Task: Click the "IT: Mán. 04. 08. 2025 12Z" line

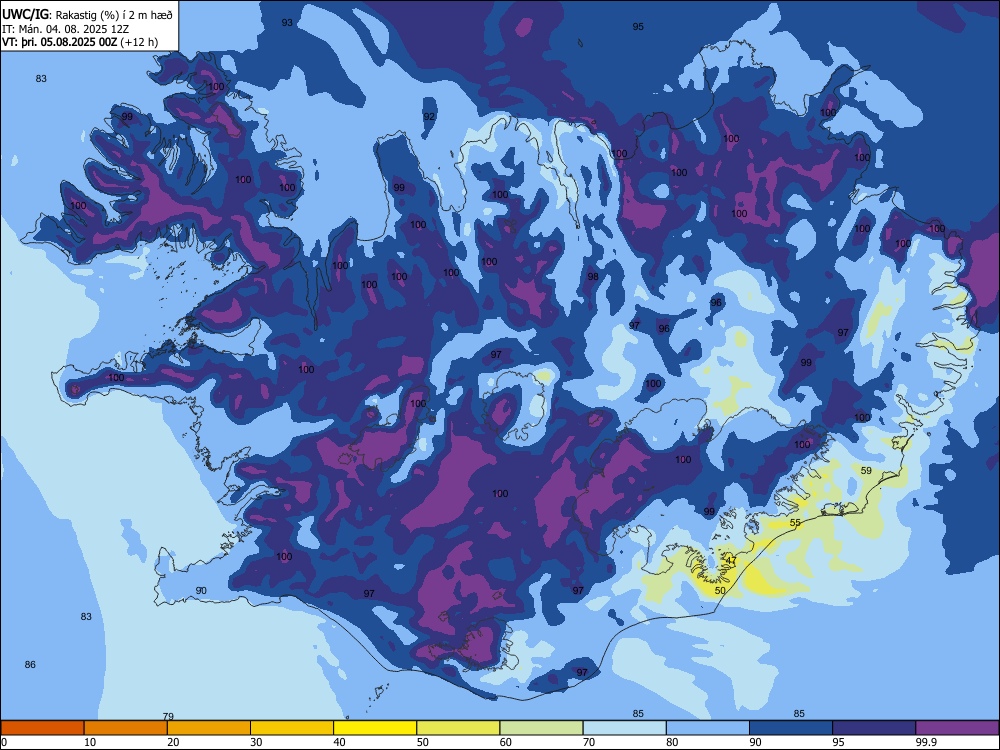Action: [x=66, y=29]
